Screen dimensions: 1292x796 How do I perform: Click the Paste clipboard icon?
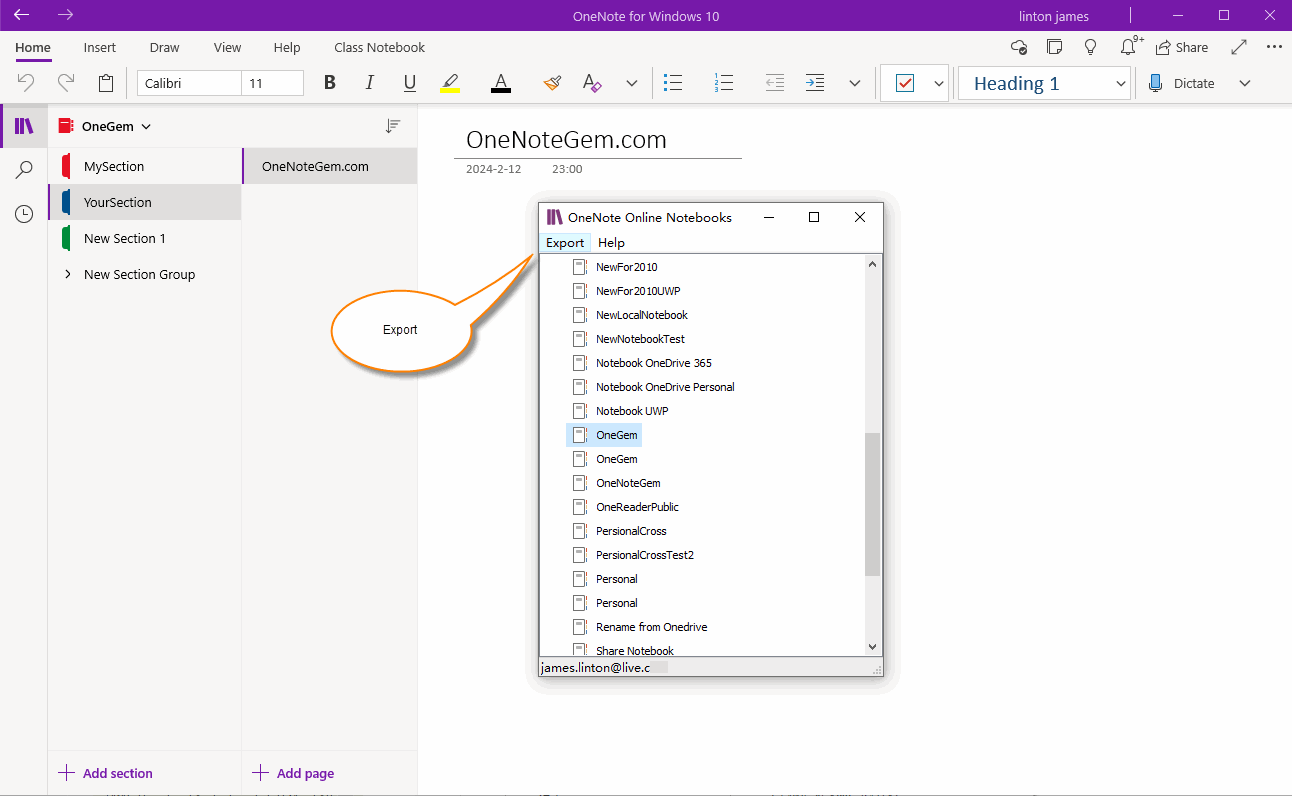[106, 83]
